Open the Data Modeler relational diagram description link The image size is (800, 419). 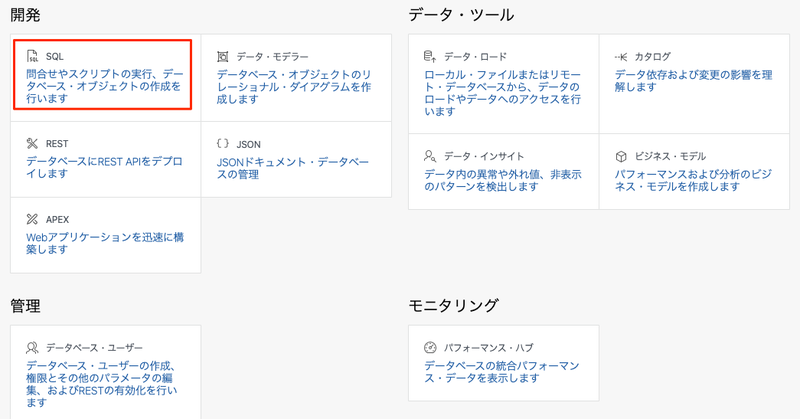tap(295, 87)
